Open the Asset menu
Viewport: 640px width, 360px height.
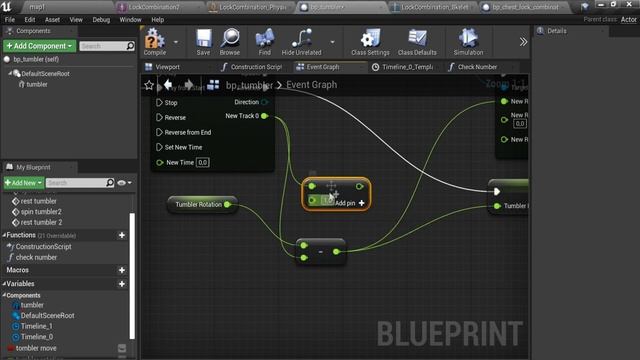click(x=52, y=20)
